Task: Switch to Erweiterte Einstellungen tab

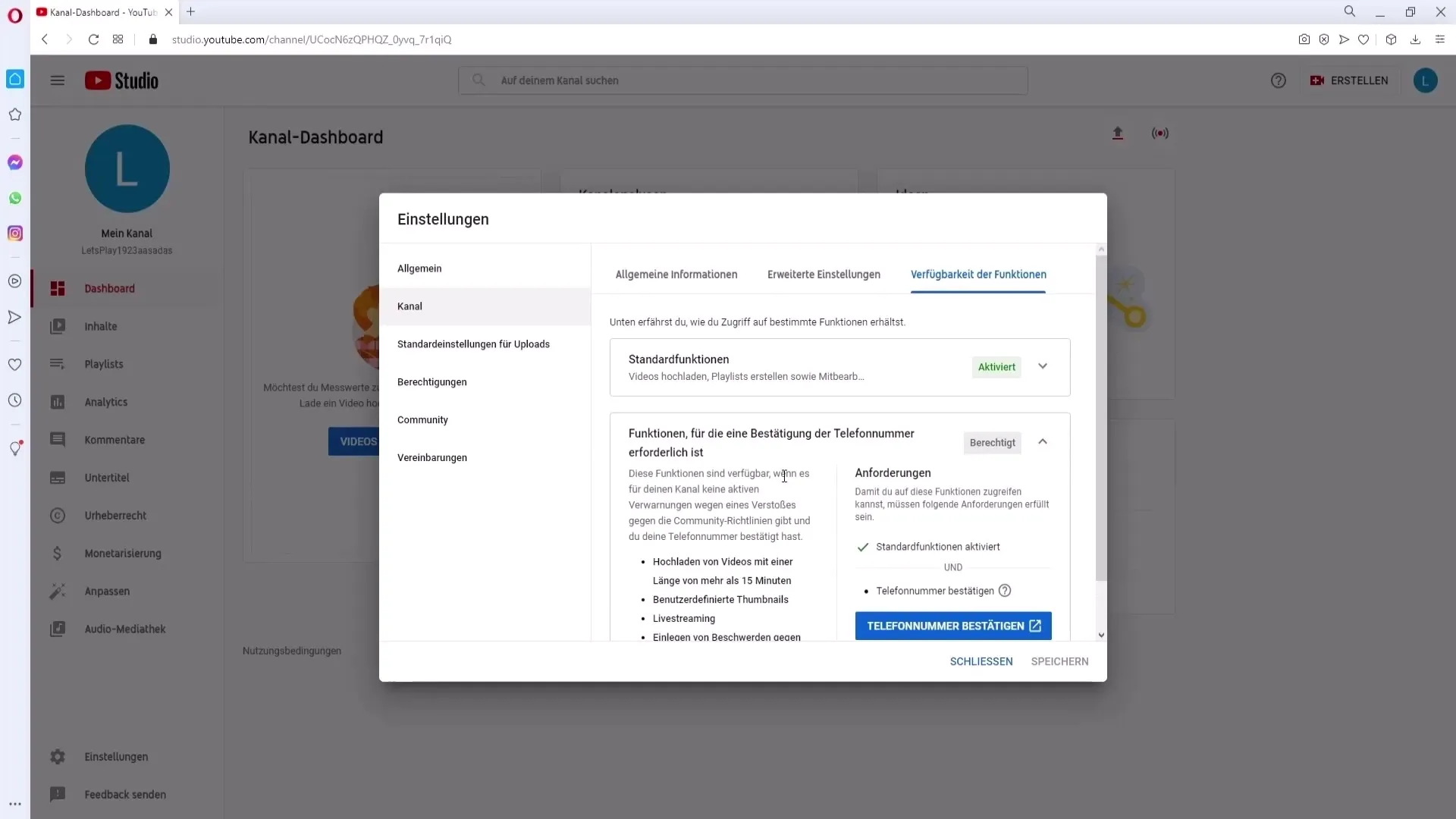Action: coord(823,274)
